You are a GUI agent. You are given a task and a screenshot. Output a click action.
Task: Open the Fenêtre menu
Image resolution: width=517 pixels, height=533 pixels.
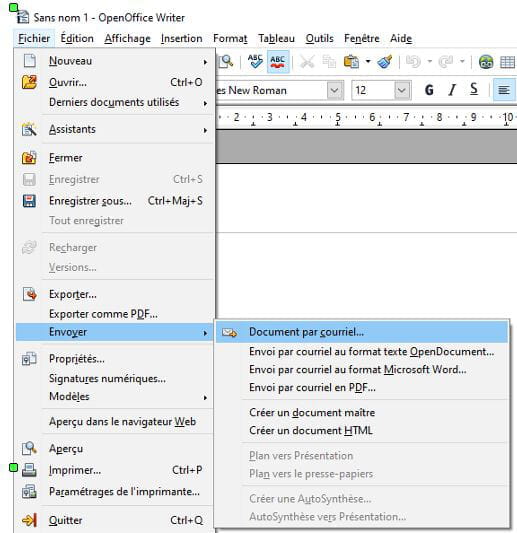[x=362, y=38]
